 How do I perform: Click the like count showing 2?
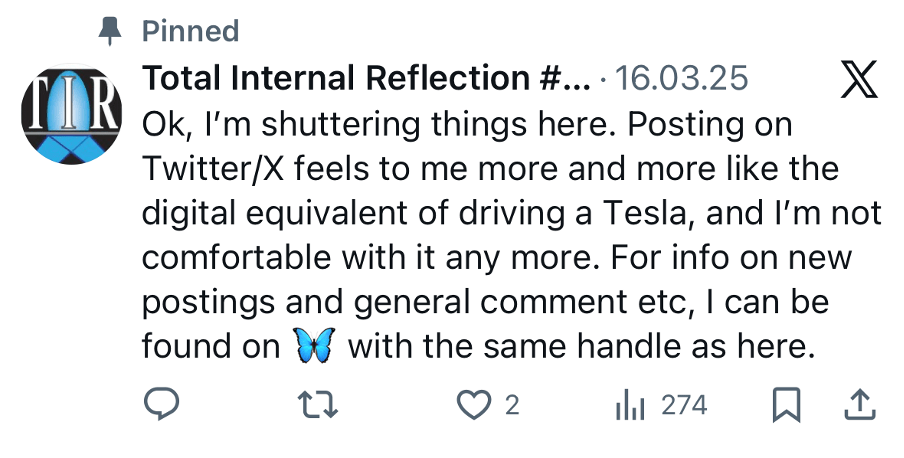(x=512, y=405)
